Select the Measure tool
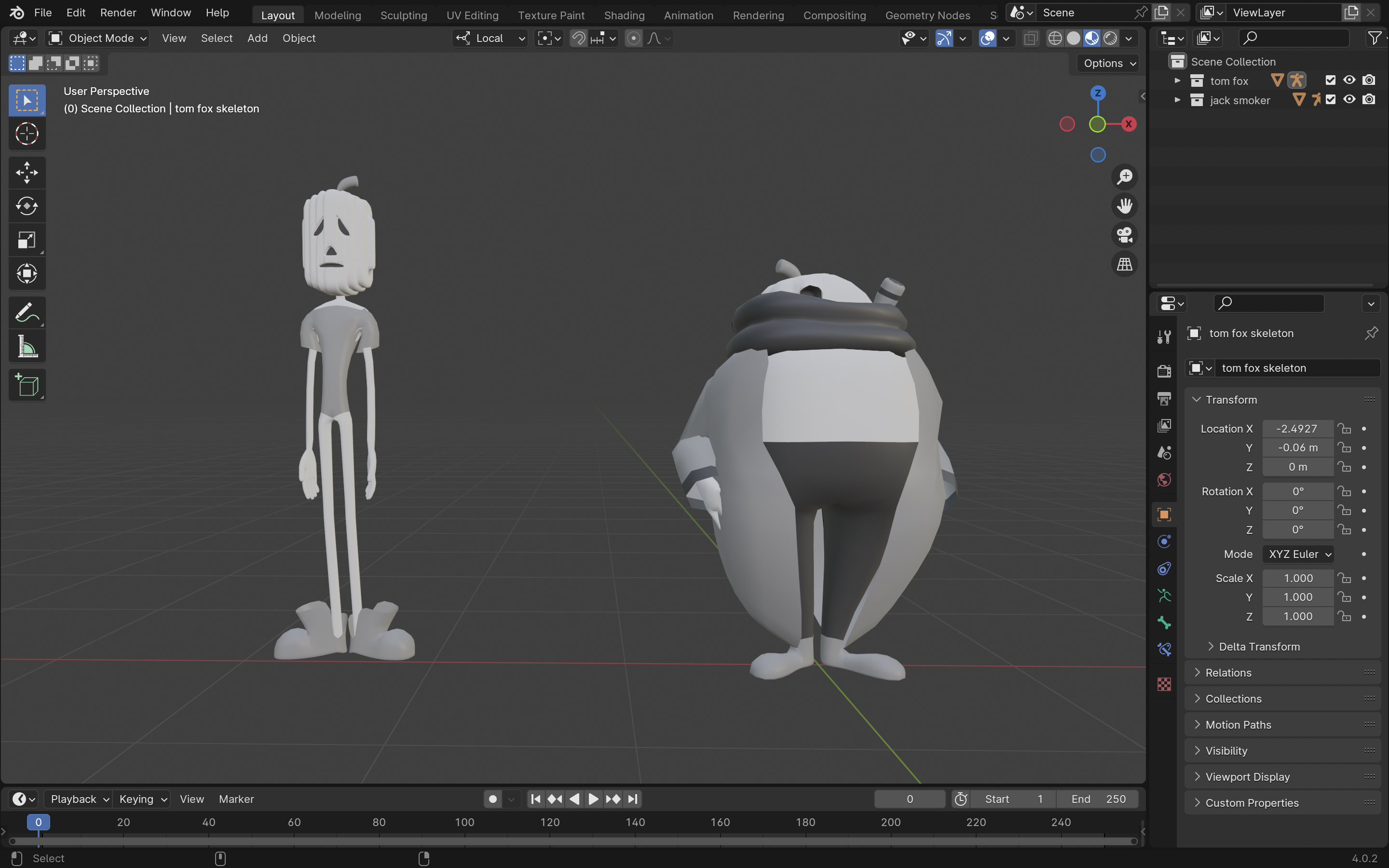This screenshot has height=868, width=1389. [27, 347]
